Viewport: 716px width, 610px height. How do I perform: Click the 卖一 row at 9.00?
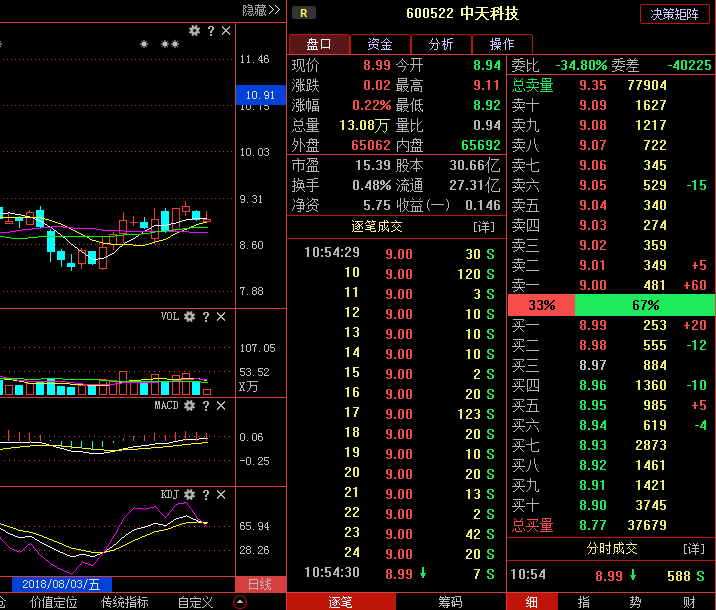[x=611, y=285]
